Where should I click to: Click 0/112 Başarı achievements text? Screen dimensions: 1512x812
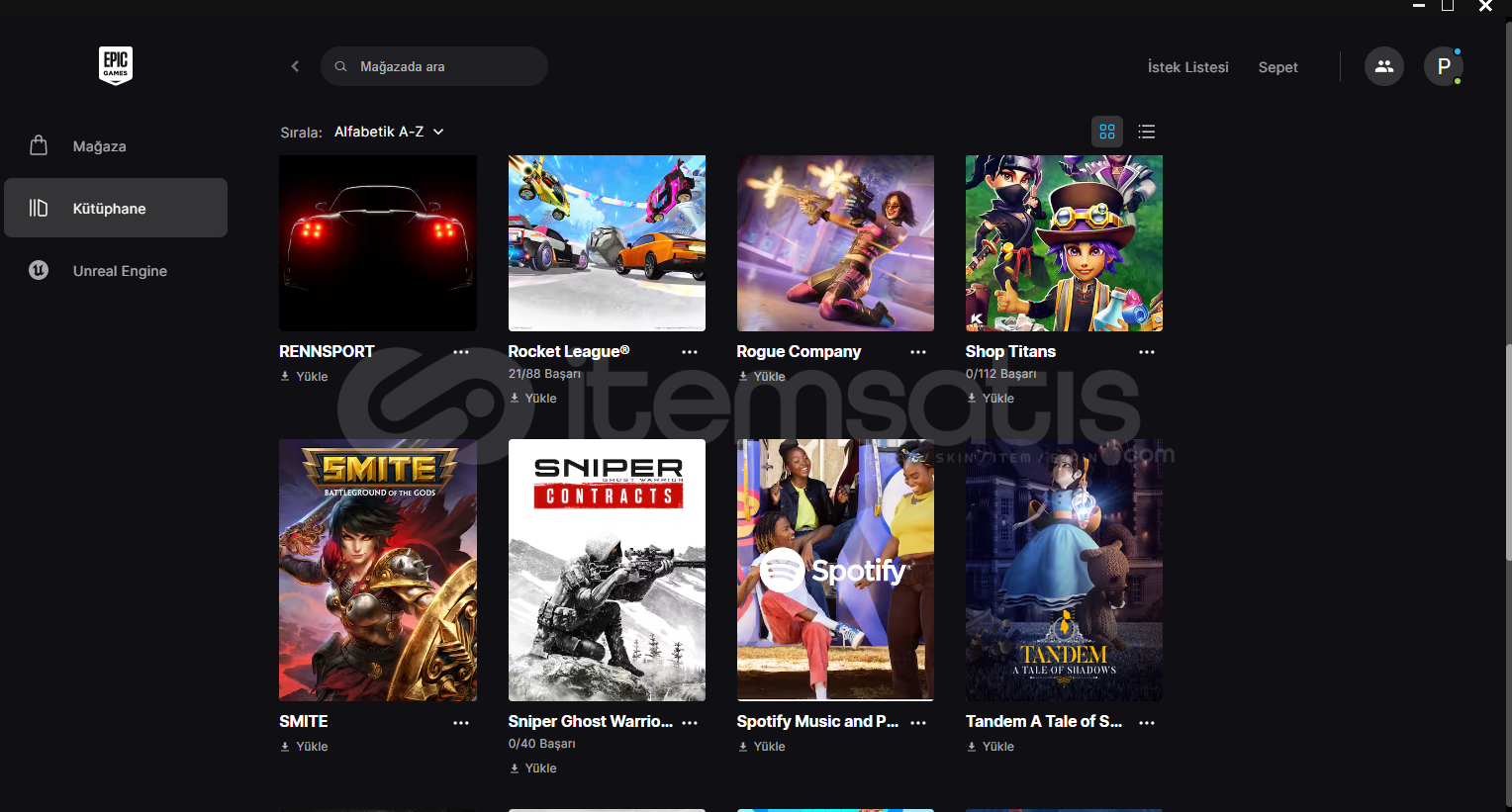point(1001,374)
